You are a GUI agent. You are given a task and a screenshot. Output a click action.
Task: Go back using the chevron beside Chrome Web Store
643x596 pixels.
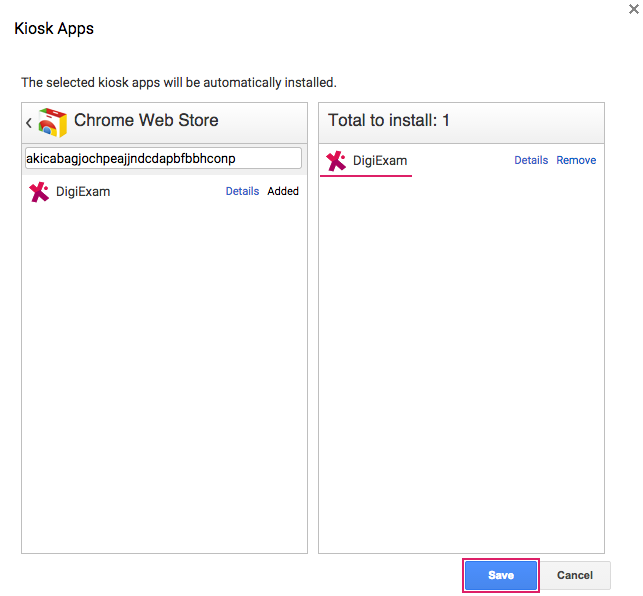29,122
